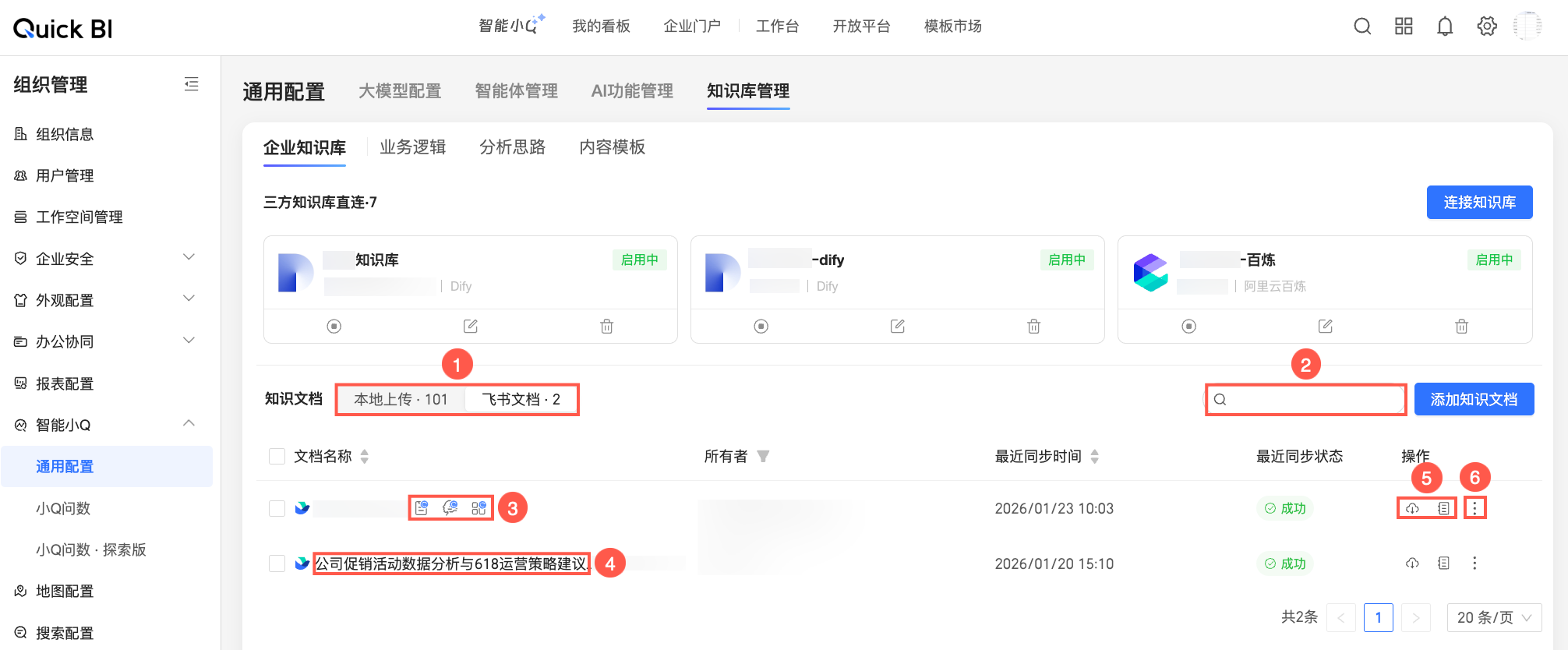
Task: Go to next page arrow
Action: pos(1416,618)
